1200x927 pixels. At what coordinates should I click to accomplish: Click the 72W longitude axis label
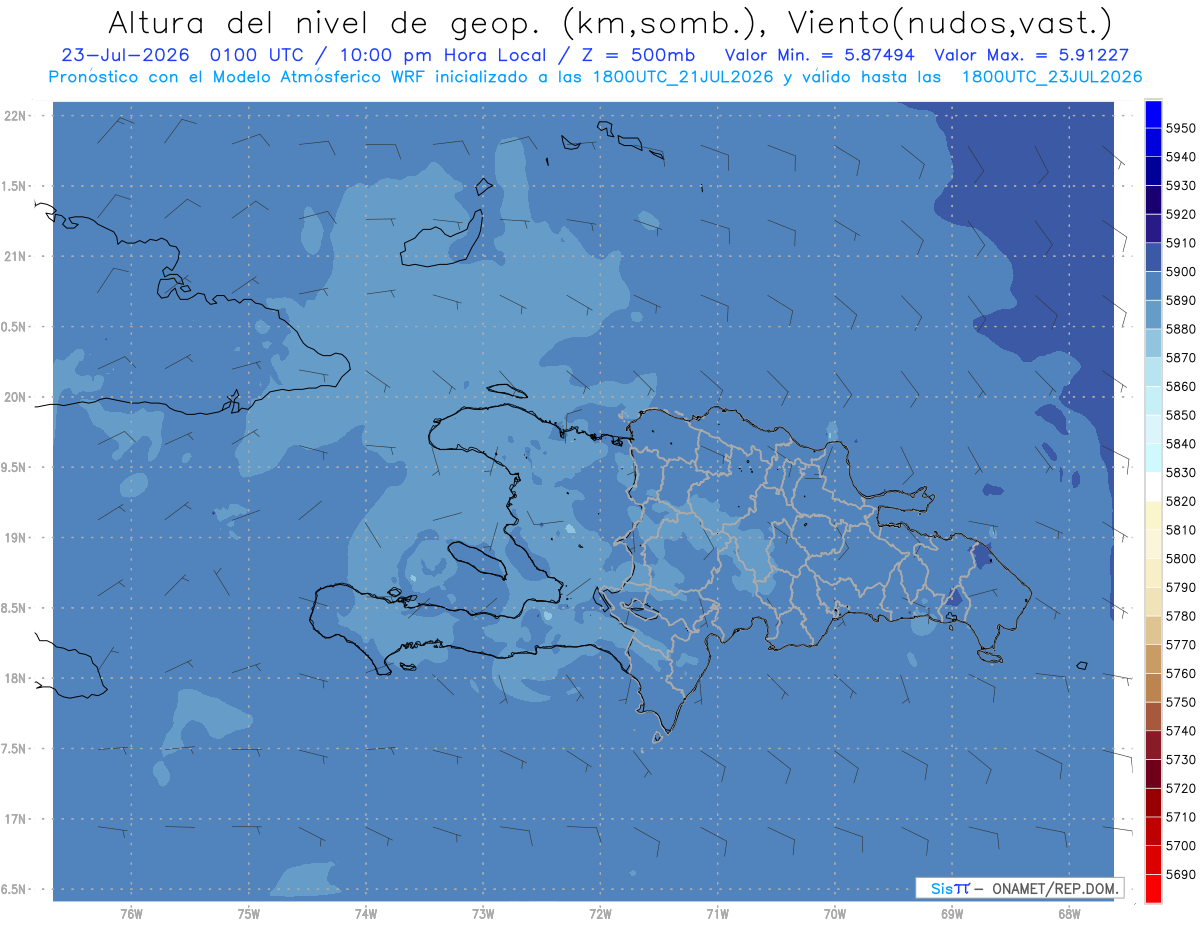pos(600,915)
